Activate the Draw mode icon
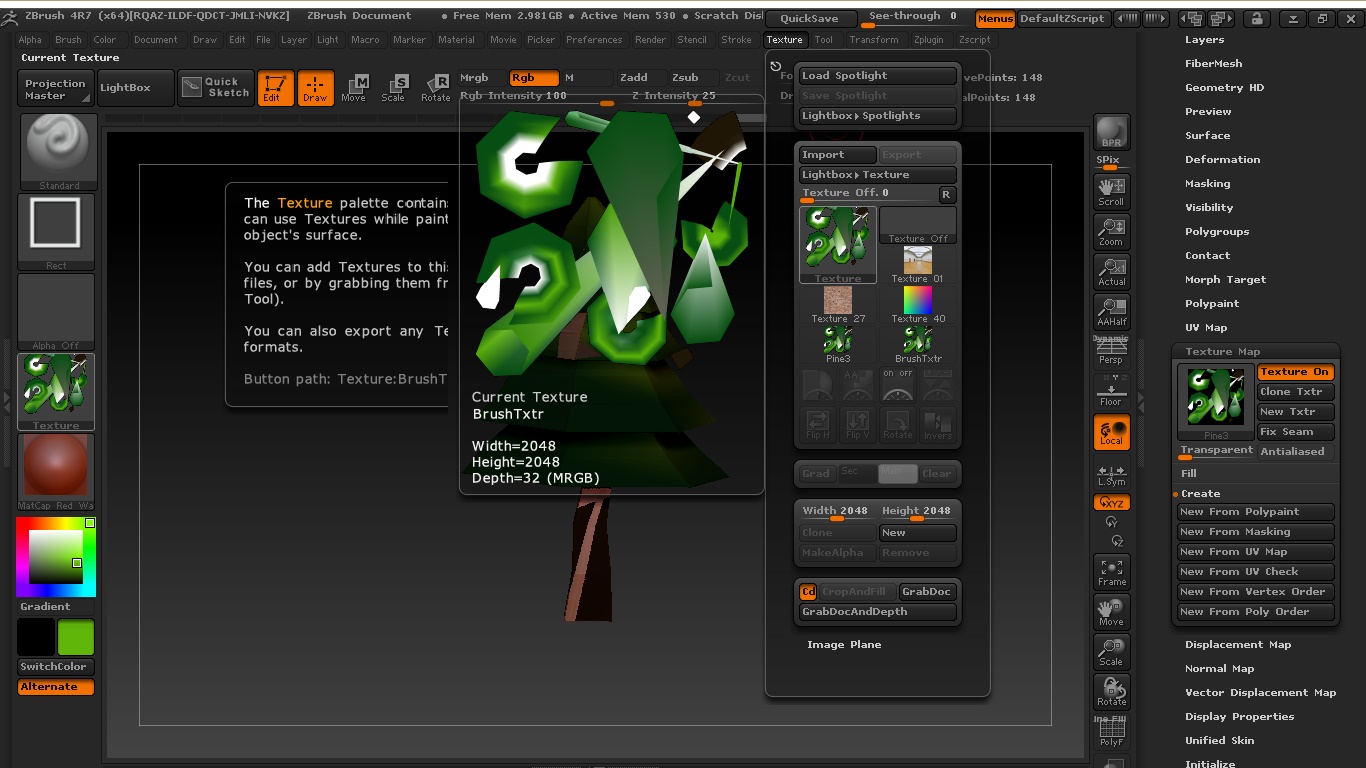1366x768 pixels. [316, 88]
